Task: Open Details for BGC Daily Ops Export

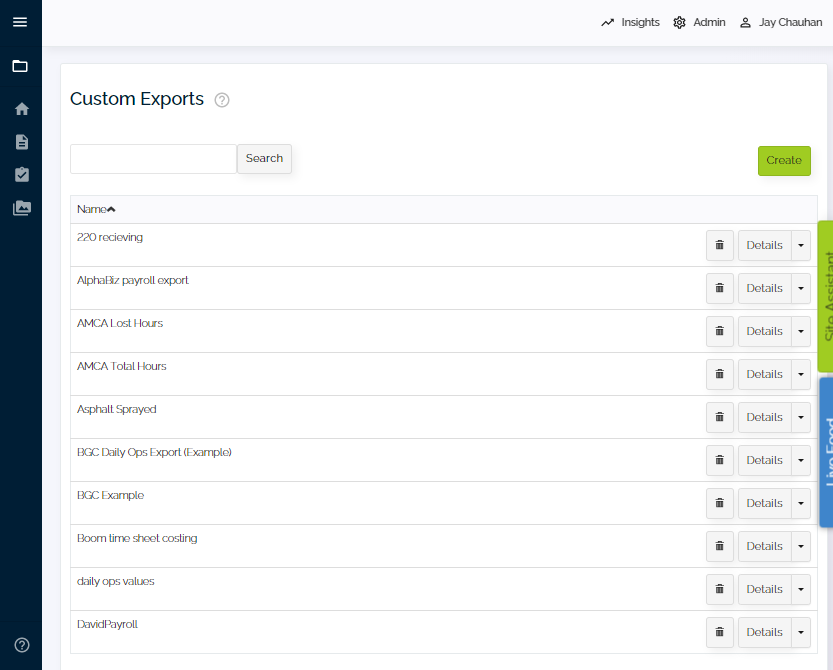Action: point(764,460)
